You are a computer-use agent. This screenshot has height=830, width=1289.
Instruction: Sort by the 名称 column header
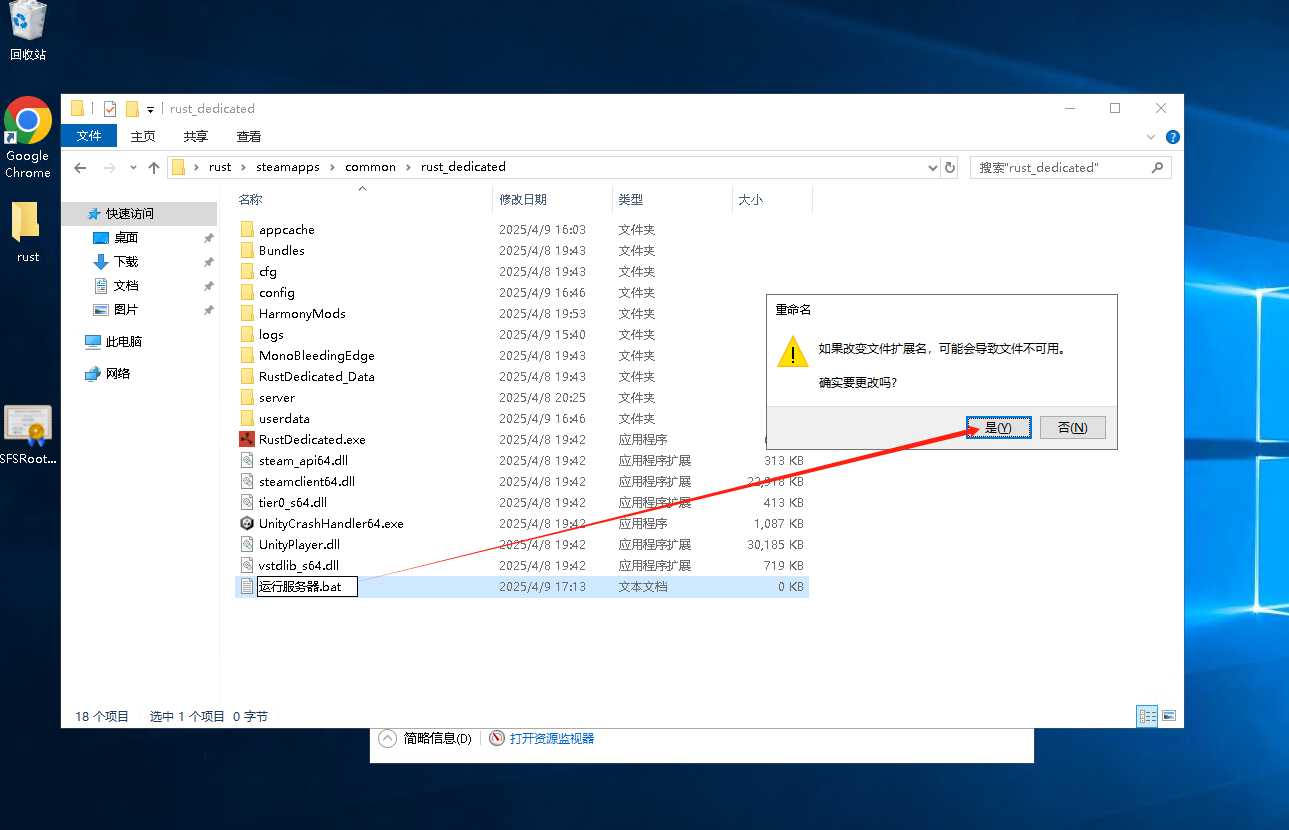click(x=362, y=199)
